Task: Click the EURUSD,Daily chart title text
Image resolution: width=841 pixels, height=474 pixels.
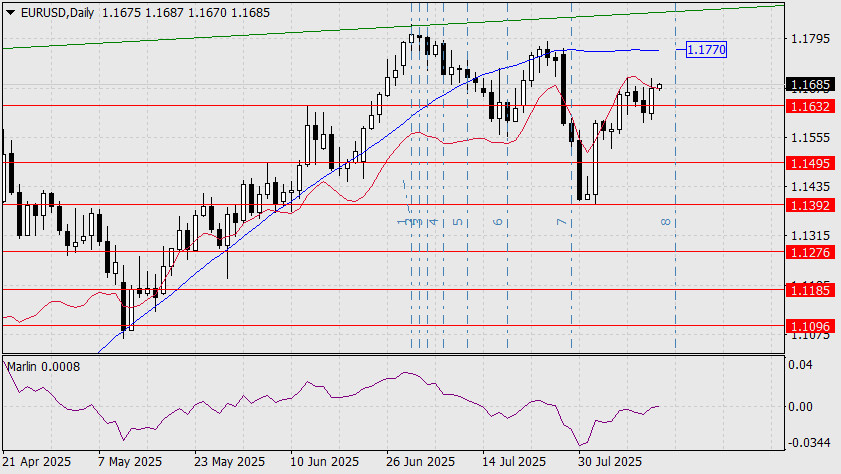Action: pyautogui.click(x=57, y=12)
